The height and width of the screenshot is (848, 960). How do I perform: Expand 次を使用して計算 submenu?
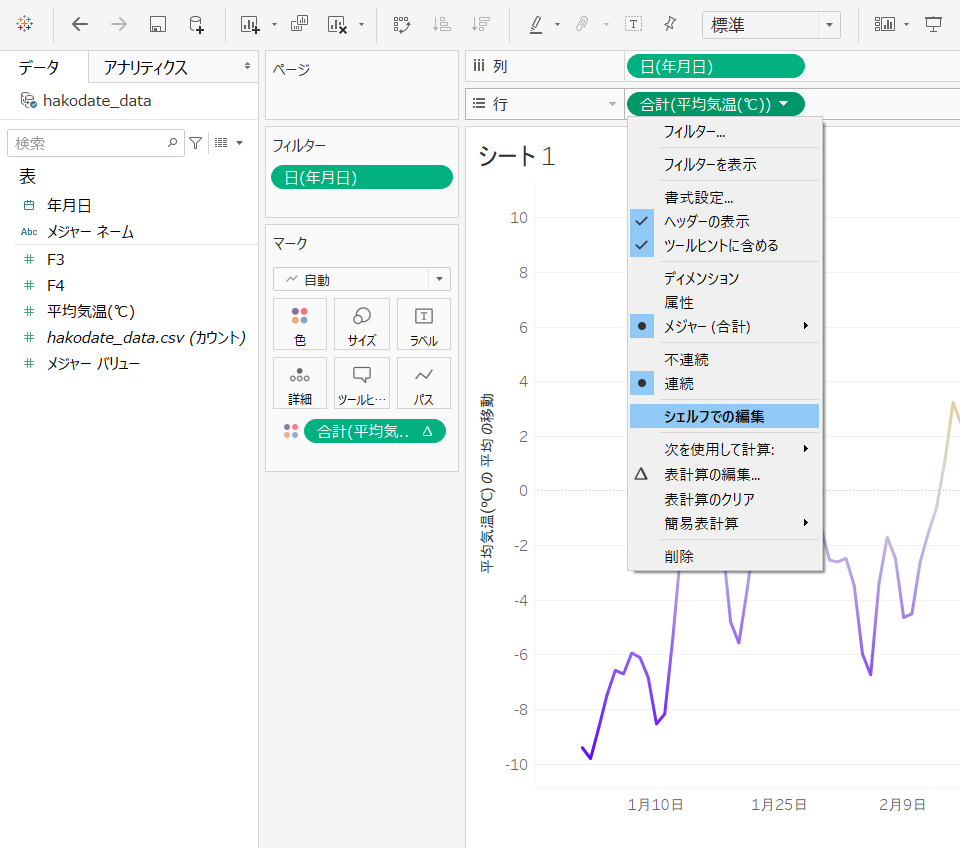click(724, 449)
